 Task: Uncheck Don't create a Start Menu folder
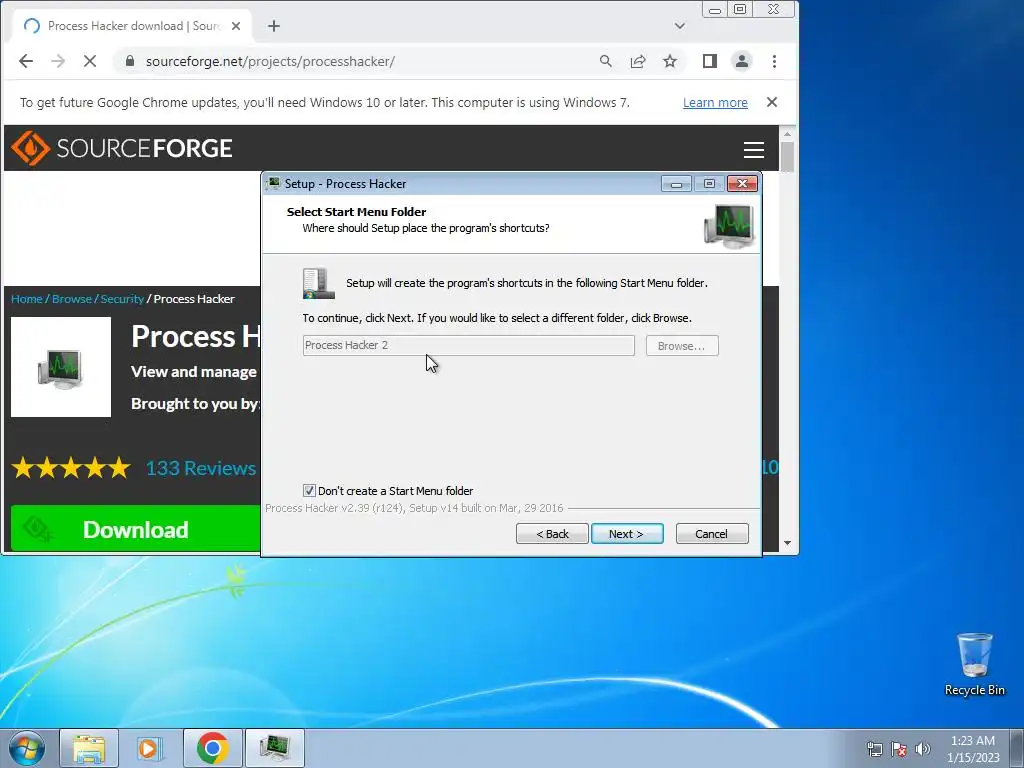310,490
